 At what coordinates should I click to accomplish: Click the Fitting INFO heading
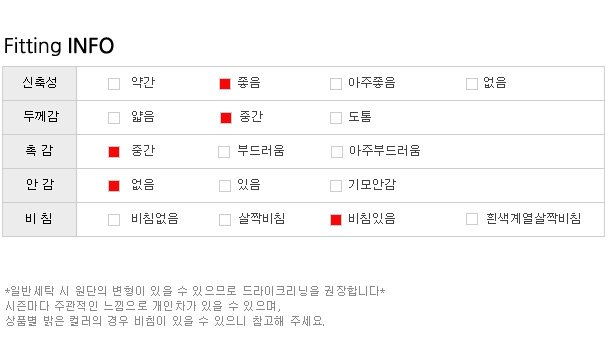pyautogui.click(x=59, y=46)
